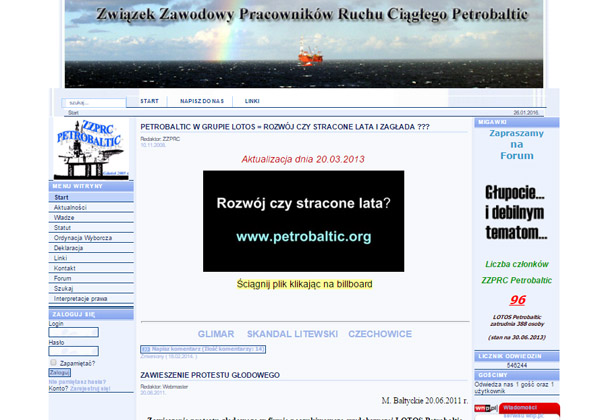Click the comment icon beside Napisz komentarz
The height and width of the screenshot is (420, 600).
[x=144, y=349]
